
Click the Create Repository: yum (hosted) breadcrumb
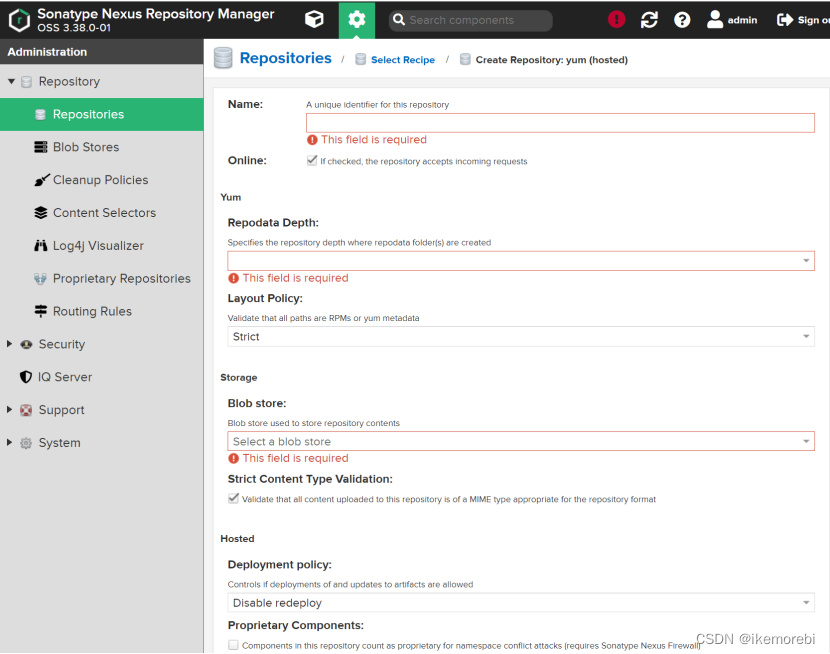(x=552, y=60)
